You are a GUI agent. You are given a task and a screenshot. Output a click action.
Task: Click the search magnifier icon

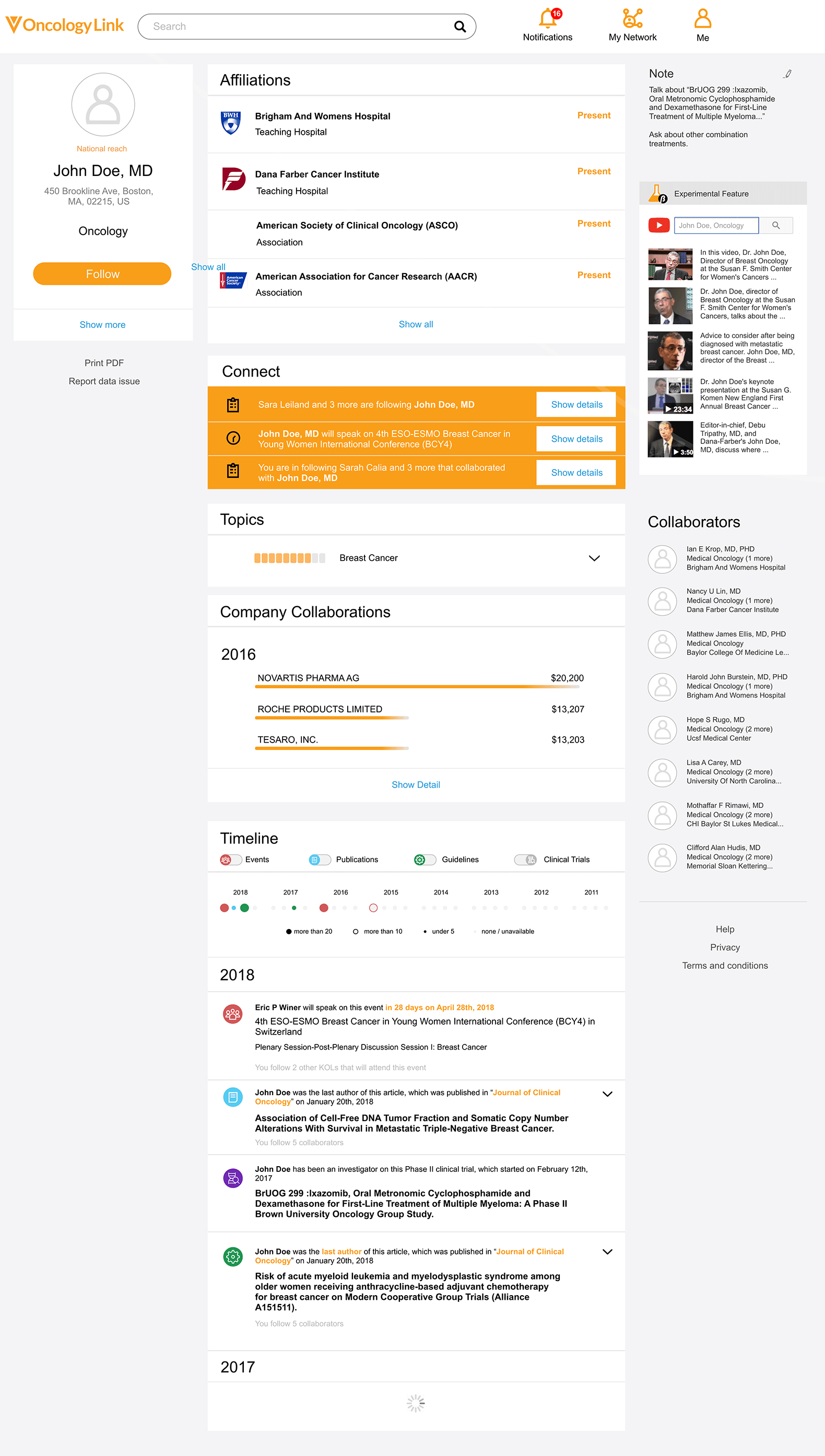[x=459, y=27]
